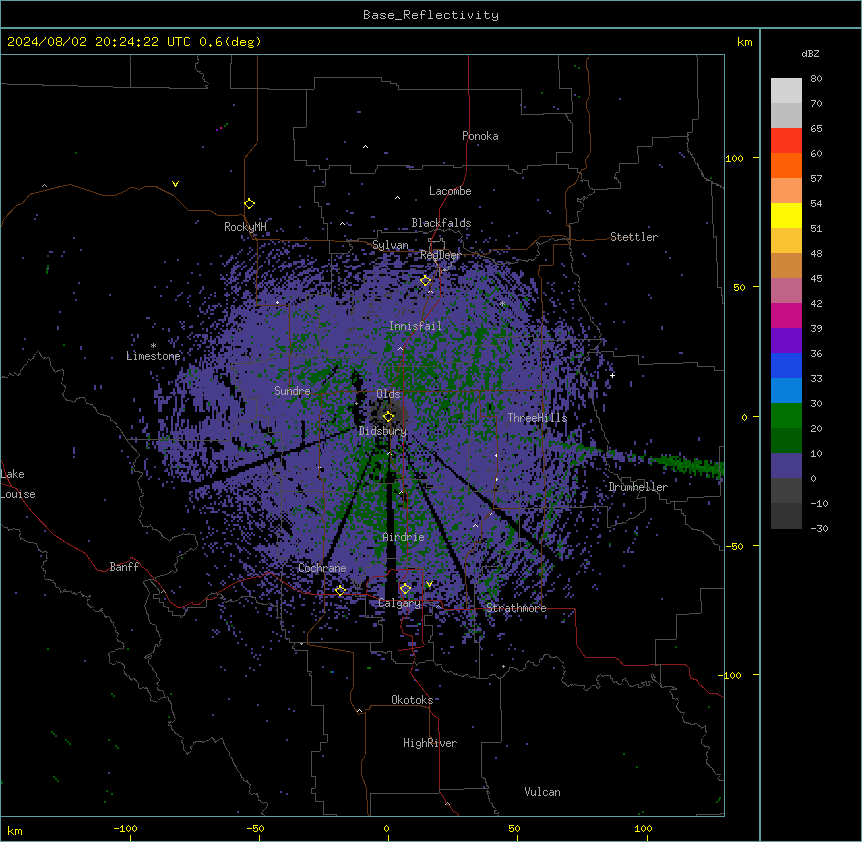
Task: Click the Innisfail label
Action: (x=415, y=326)
